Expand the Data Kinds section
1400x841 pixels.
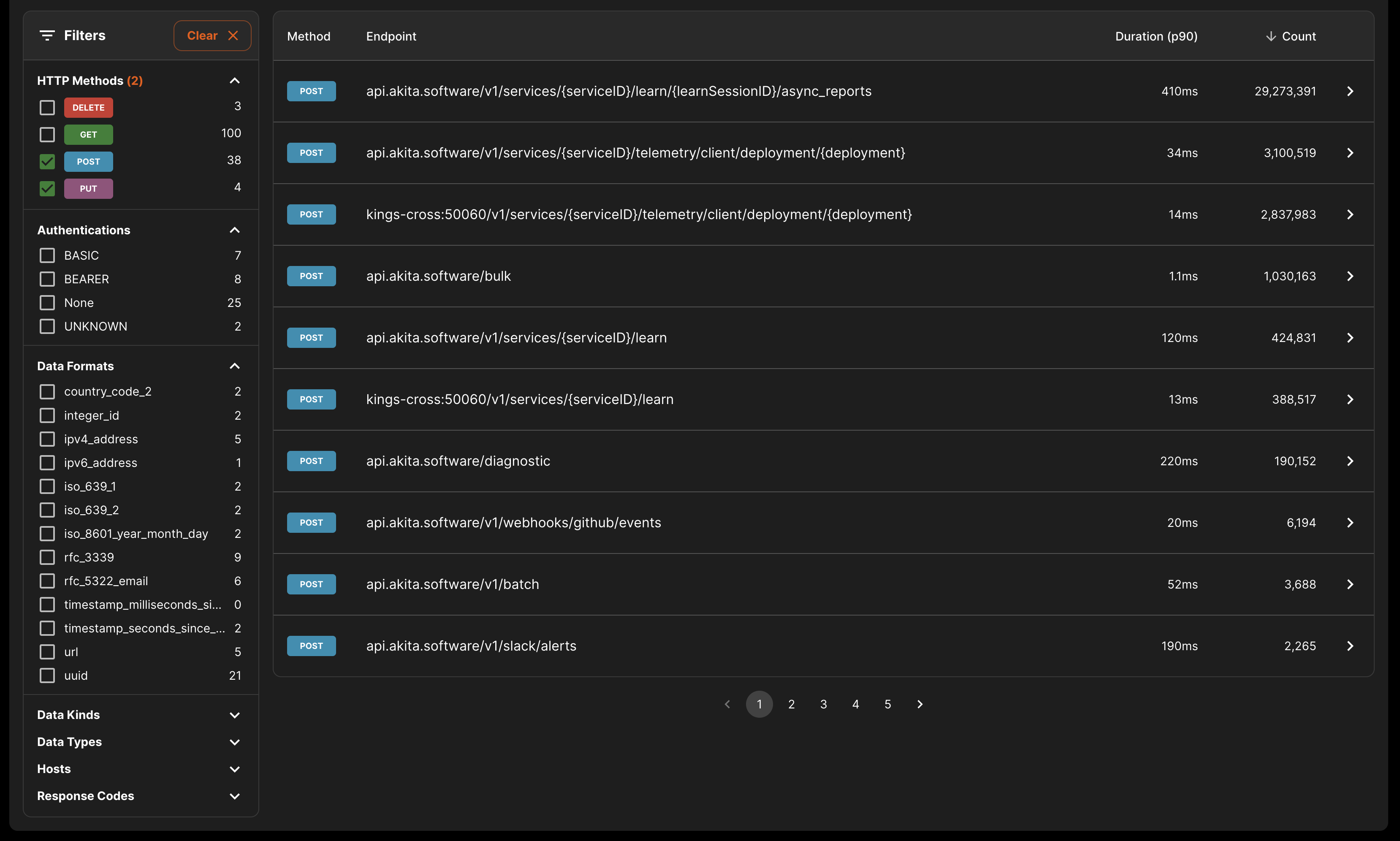pyautogui.click(x=235, y=715)
